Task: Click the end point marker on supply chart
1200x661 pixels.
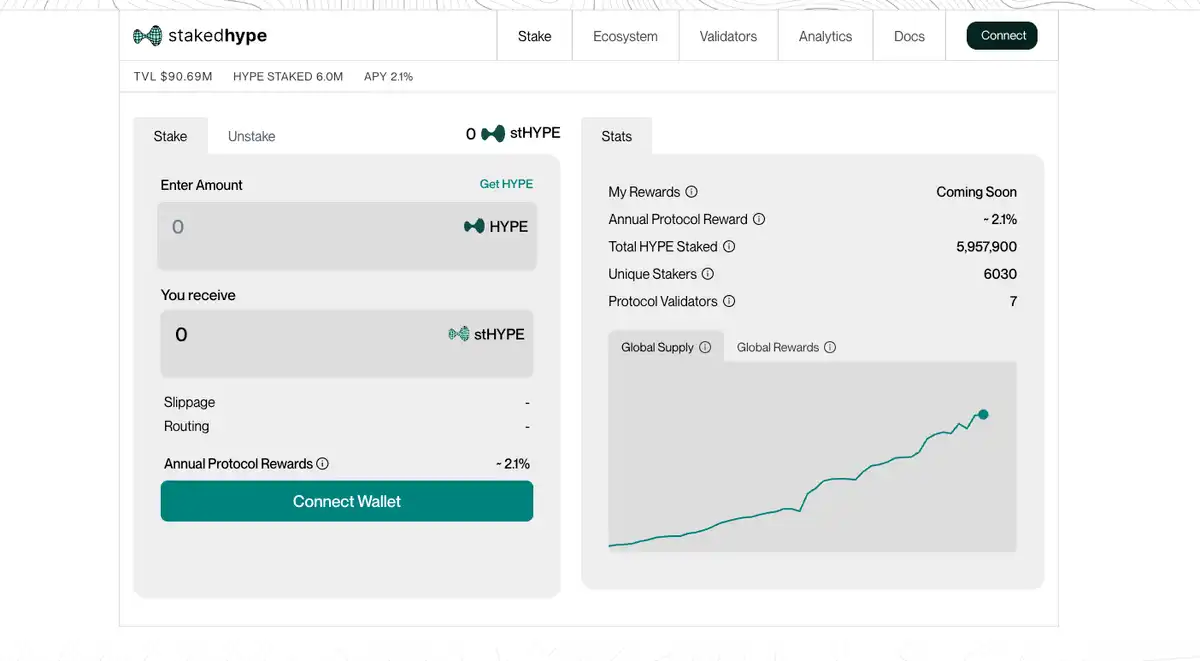Action: pos(983,414)
